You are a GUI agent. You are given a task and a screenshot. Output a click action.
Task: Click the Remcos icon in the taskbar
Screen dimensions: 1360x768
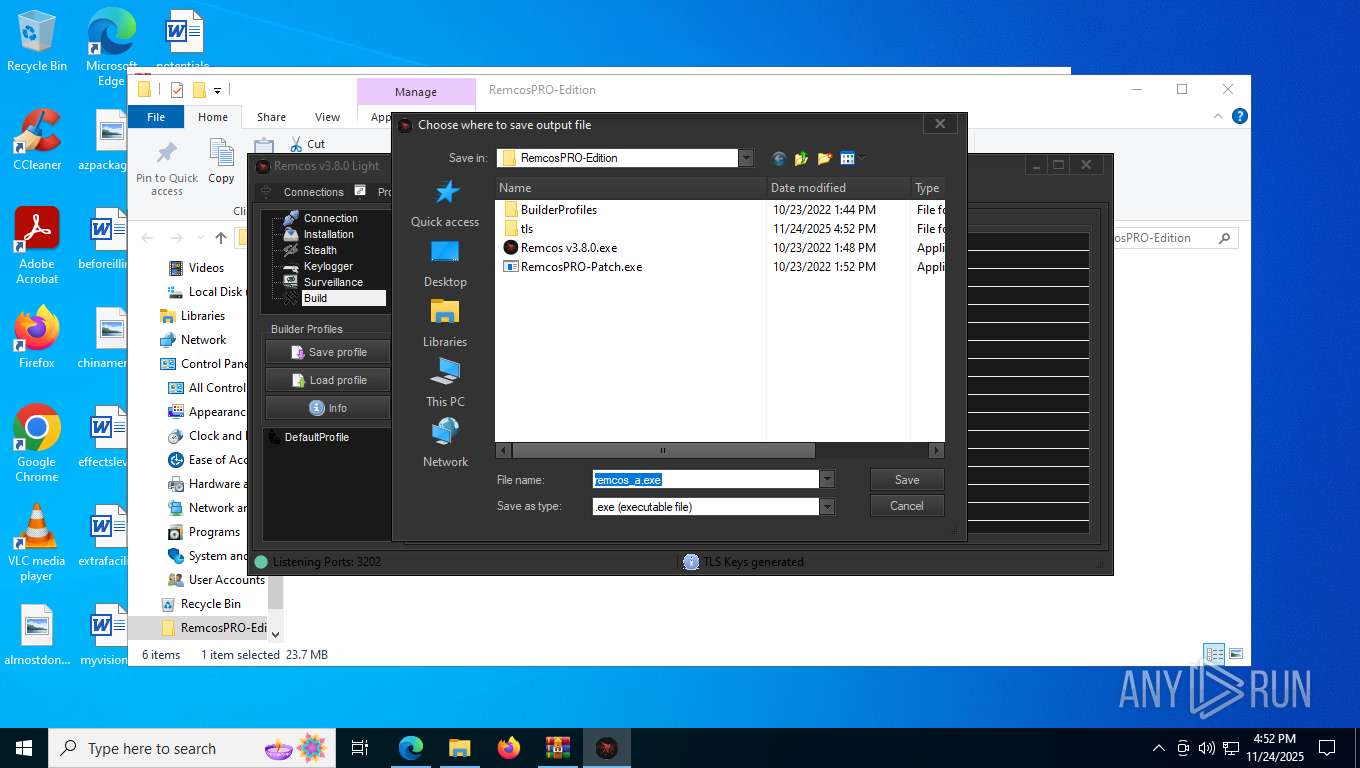[x=607, y=748]
